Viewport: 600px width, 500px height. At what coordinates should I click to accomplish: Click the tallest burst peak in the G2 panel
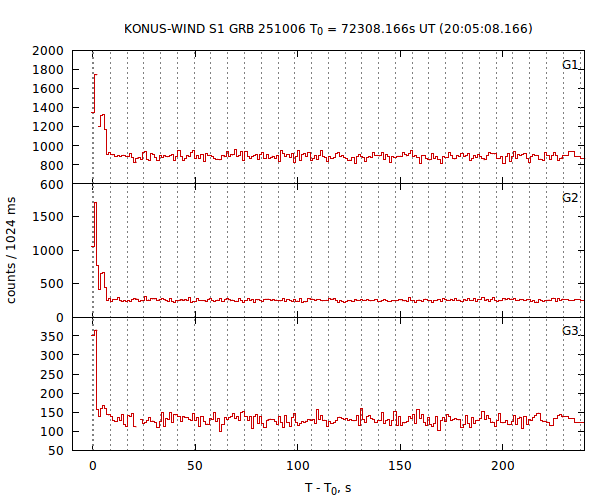95,203
